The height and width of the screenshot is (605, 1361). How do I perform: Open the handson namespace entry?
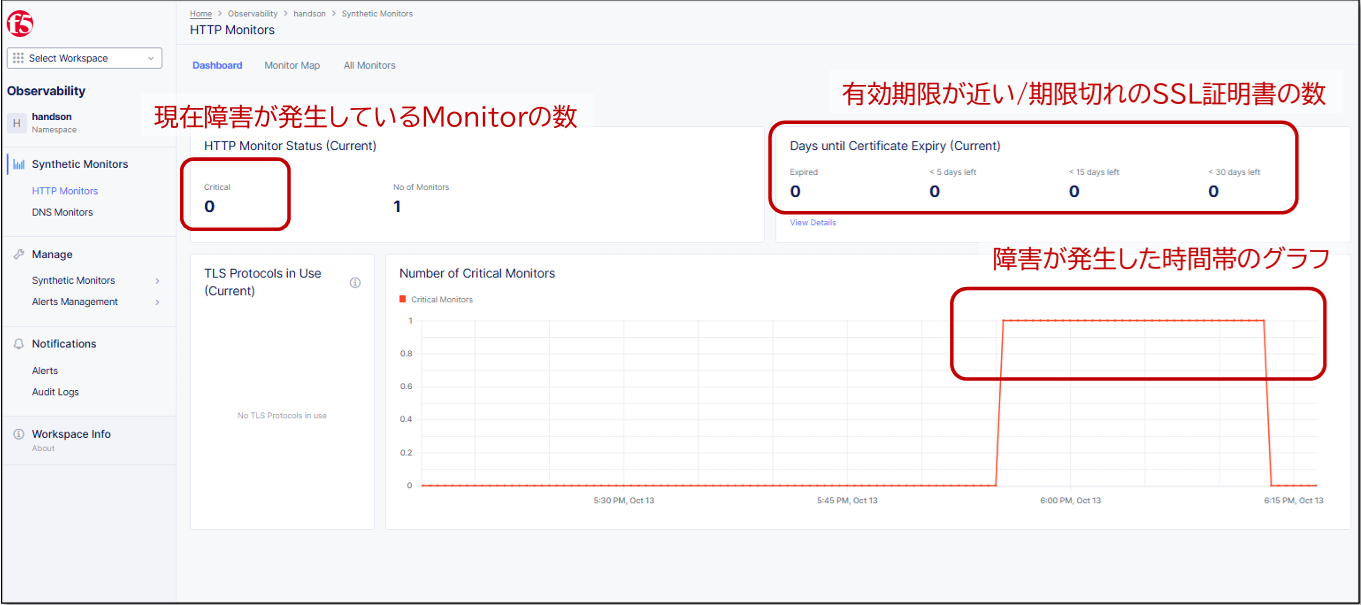click(54, 122)
